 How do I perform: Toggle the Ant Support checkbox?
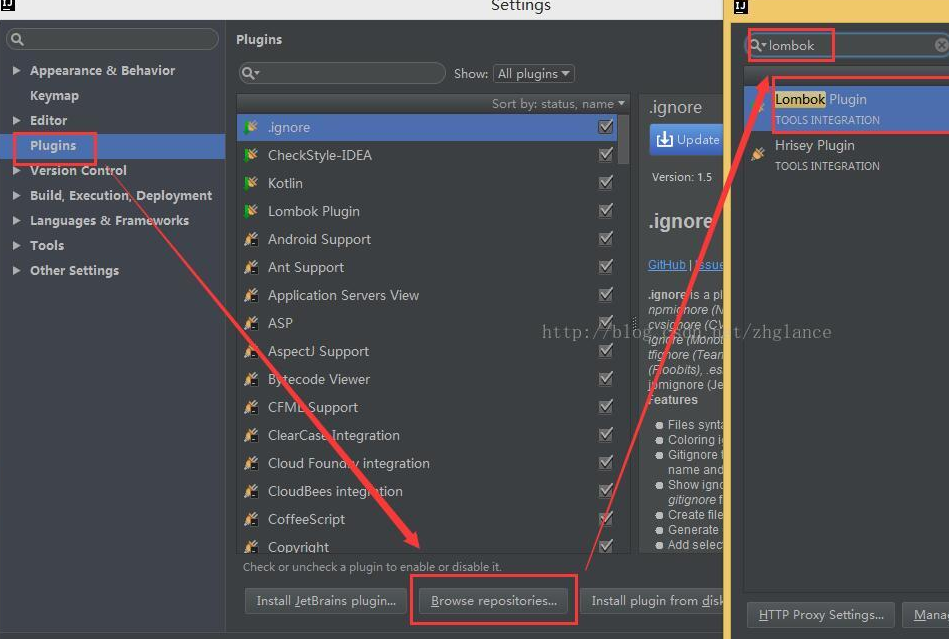[605, 266]
